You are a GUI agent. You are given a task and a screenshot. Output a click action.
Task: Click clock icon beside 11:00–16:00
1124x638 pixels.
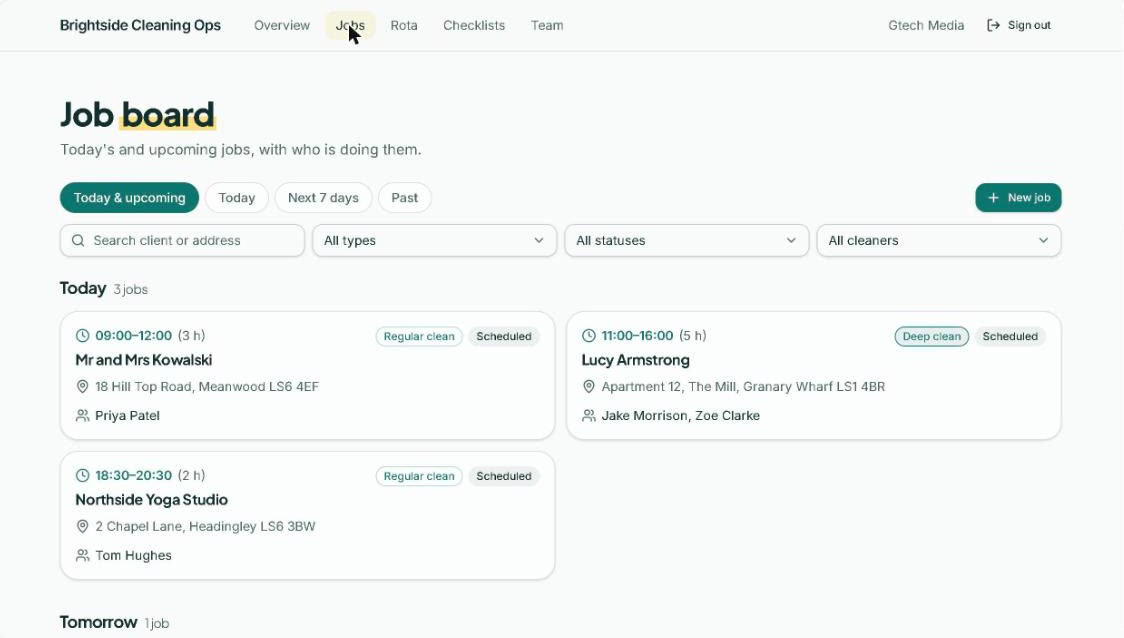589,335
